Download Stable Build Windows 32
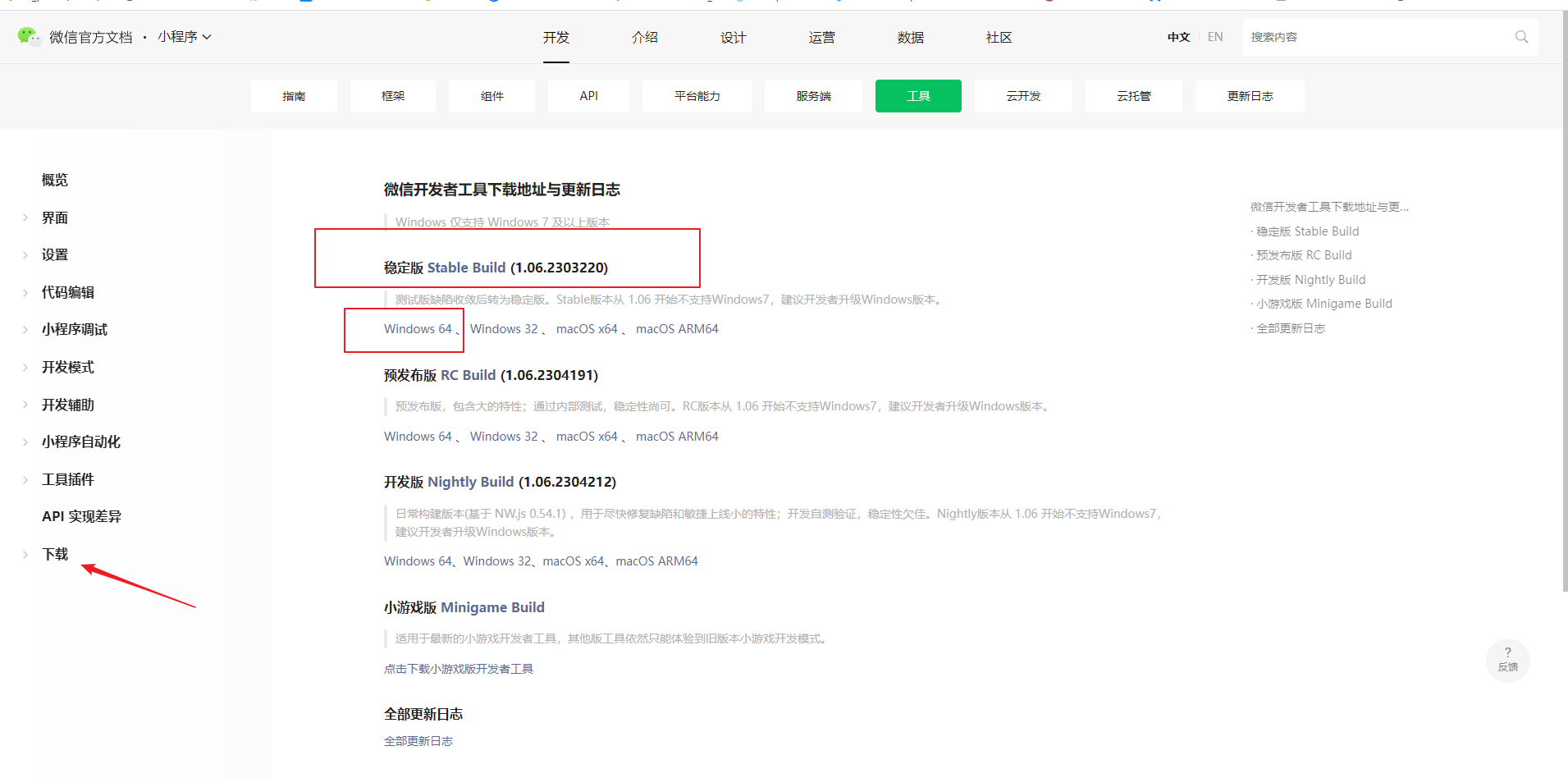 click(504, 329)
